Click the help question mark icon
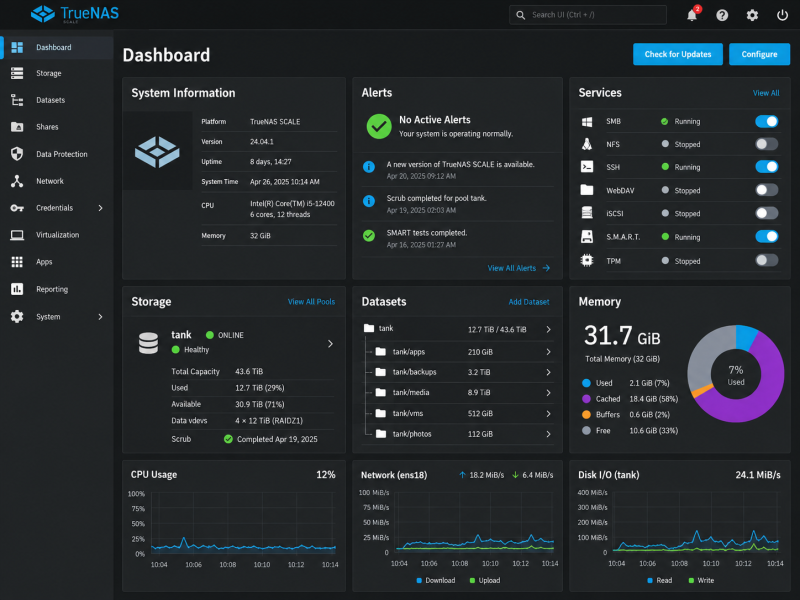Screen dimensions: 800x600 [x=722, y=15]
